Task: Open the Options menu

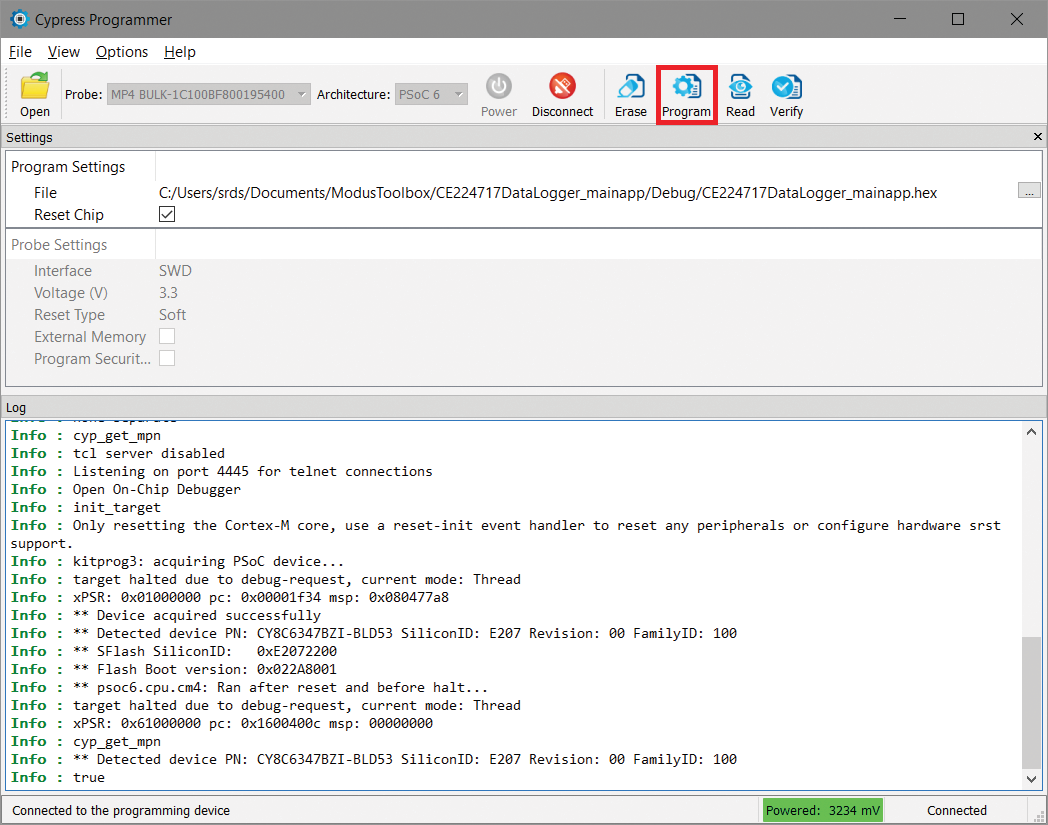Action: (x=122, y=52)
